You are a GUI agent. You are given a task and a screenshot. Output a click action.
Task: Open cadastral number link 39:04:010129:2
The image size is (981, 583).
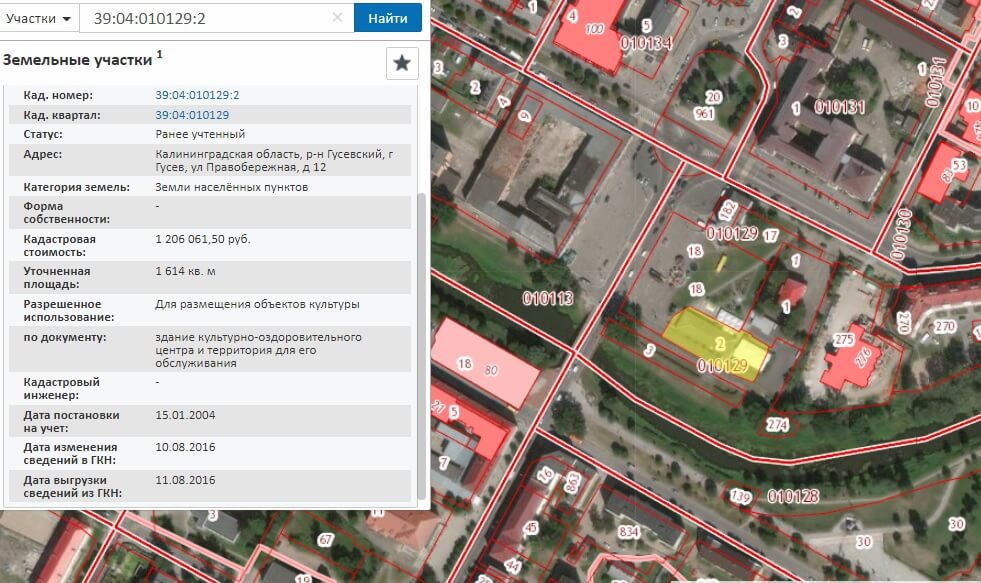197,95
